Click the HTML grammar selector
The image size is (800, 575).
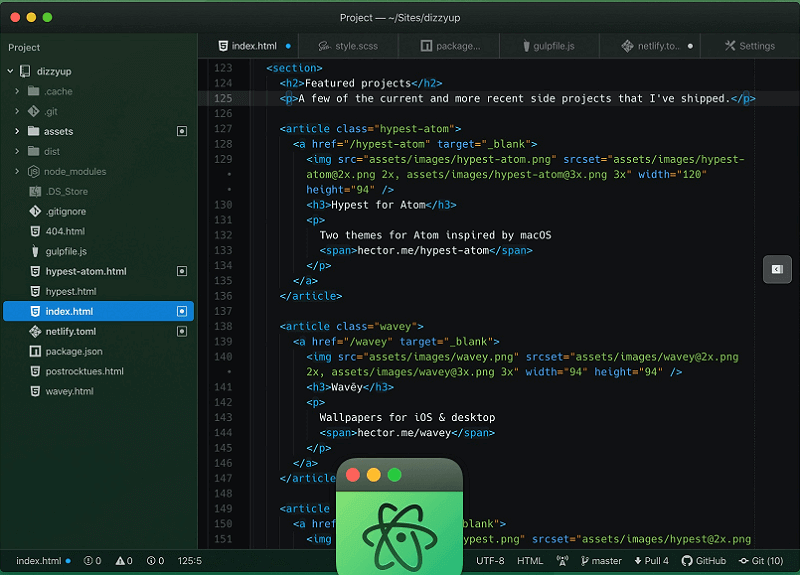[529, 561]
